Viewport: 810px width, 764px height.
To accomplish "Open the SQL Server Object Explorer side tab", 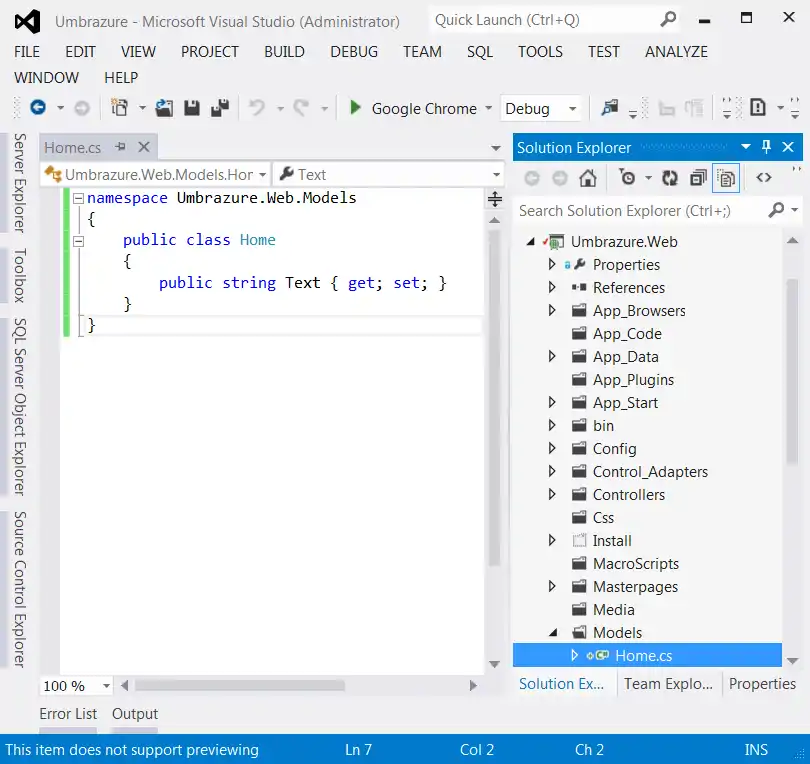I will tap(20, 407).
